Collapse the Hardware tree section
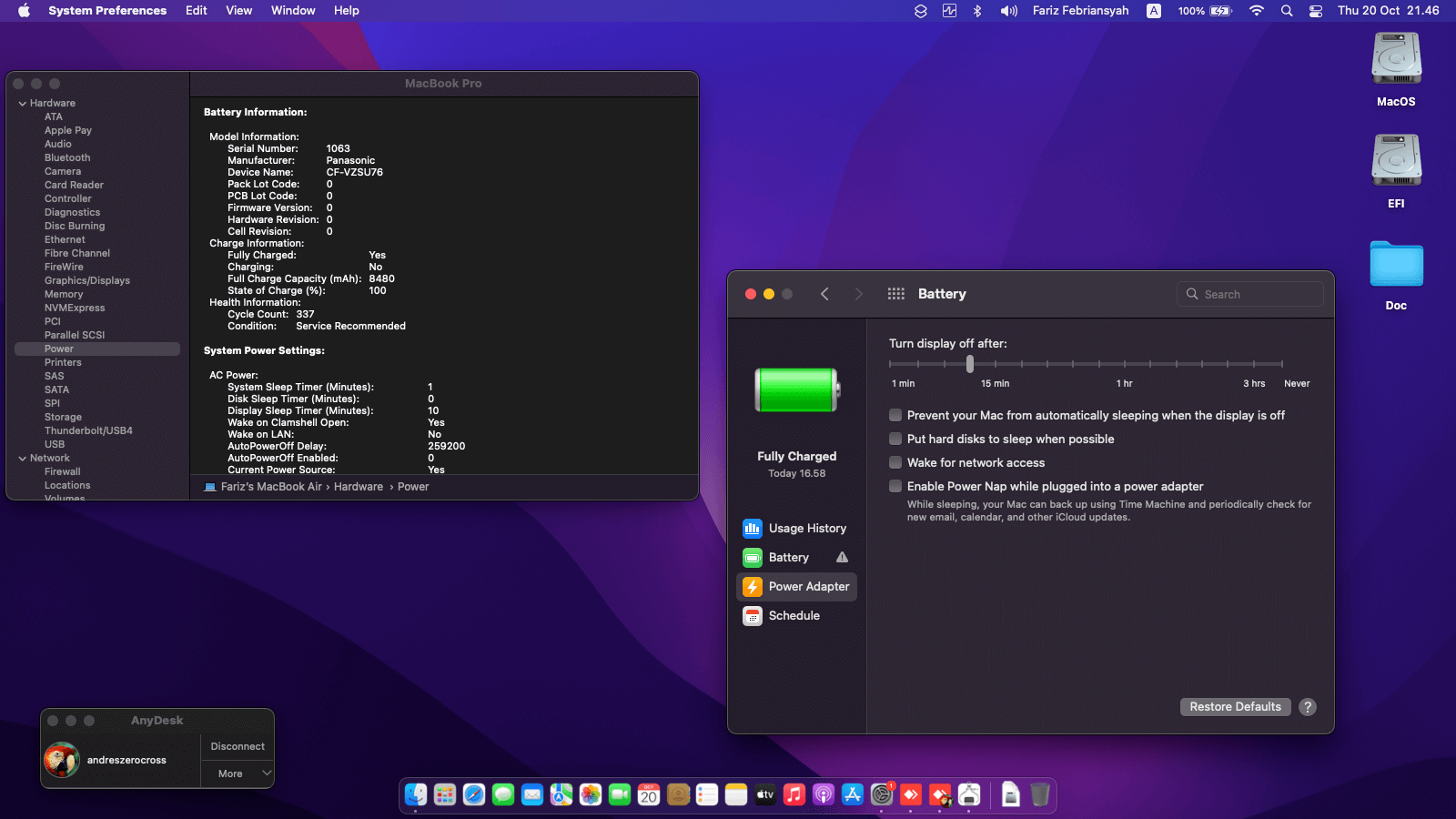The height and width of the screenshot is (819, 1456). [23, 104]
